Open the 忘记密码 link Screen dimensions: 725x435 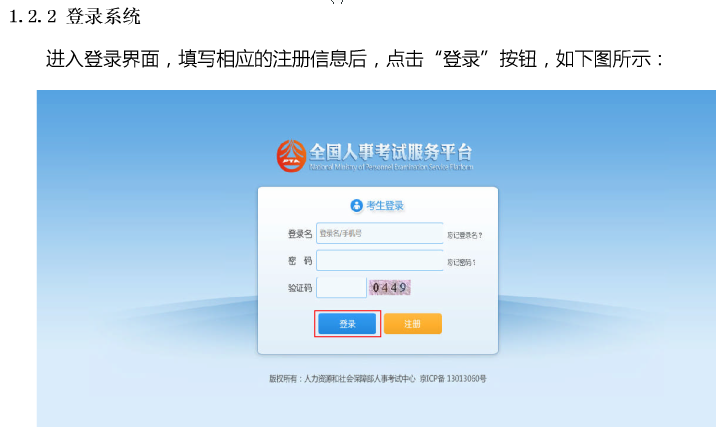[x=461, y=263]
